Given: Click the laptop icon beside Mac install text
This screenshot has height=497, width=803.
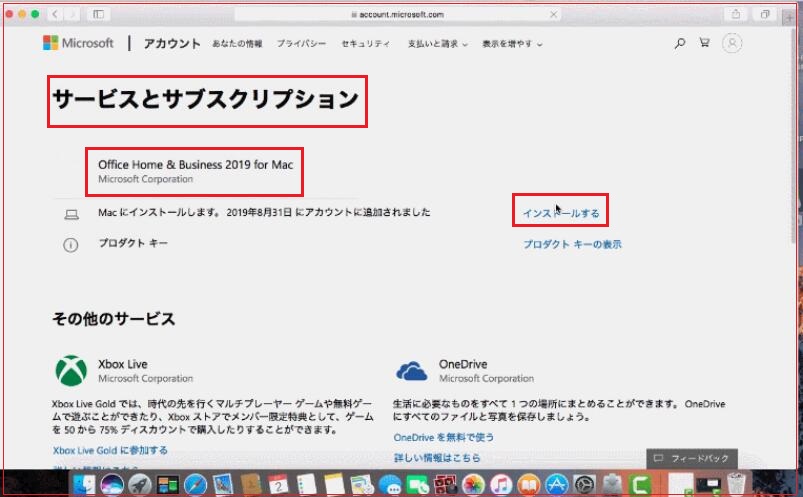Looking at the screenshot, I should coord(72,215).
